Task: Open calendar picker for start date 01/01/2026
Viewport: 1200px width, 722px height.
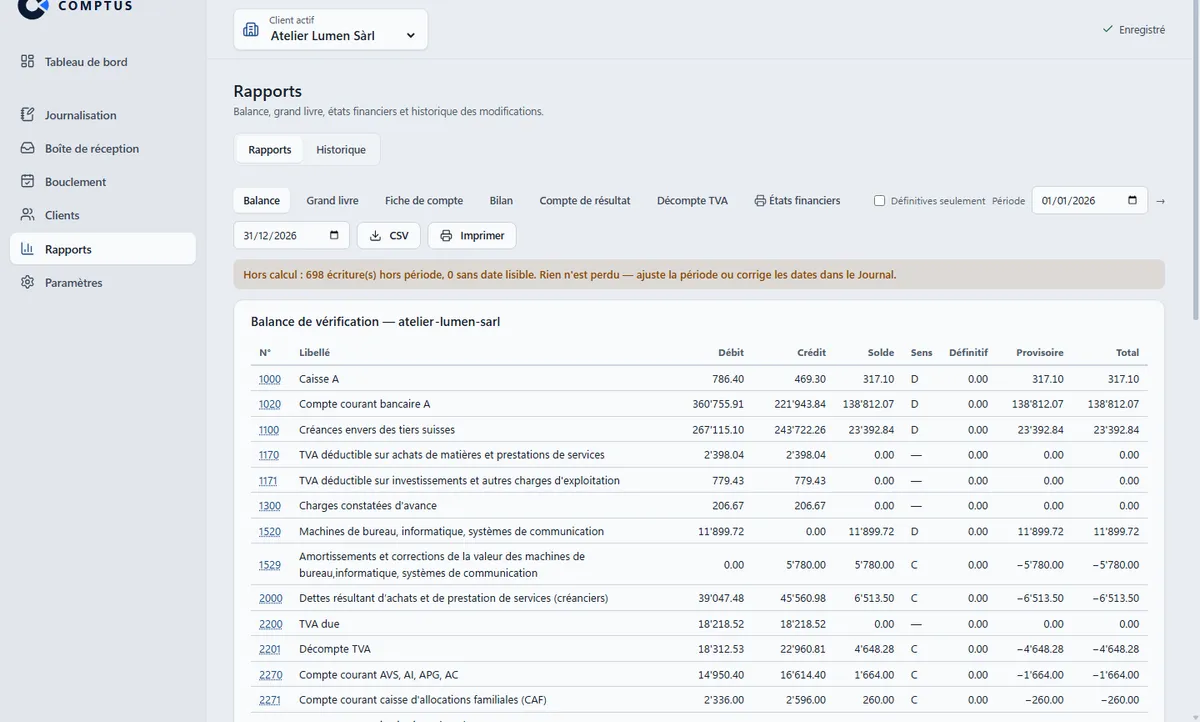Action: pyautogui.click(x=1132, y=200)
